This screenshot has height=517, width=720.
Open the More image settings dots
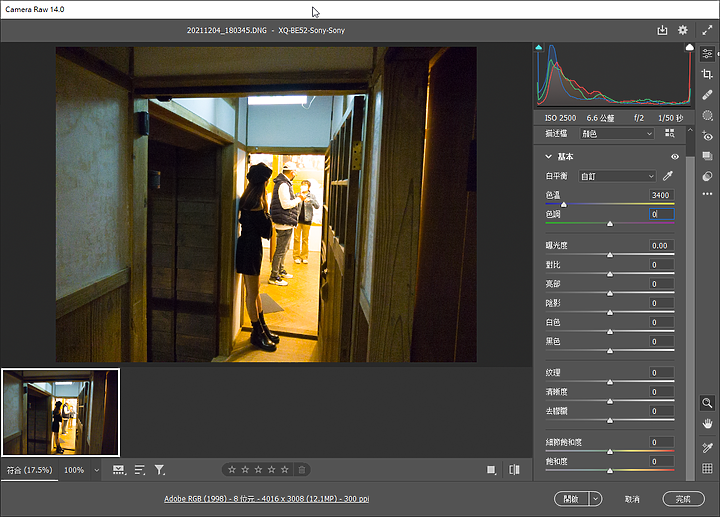point(707,194)
